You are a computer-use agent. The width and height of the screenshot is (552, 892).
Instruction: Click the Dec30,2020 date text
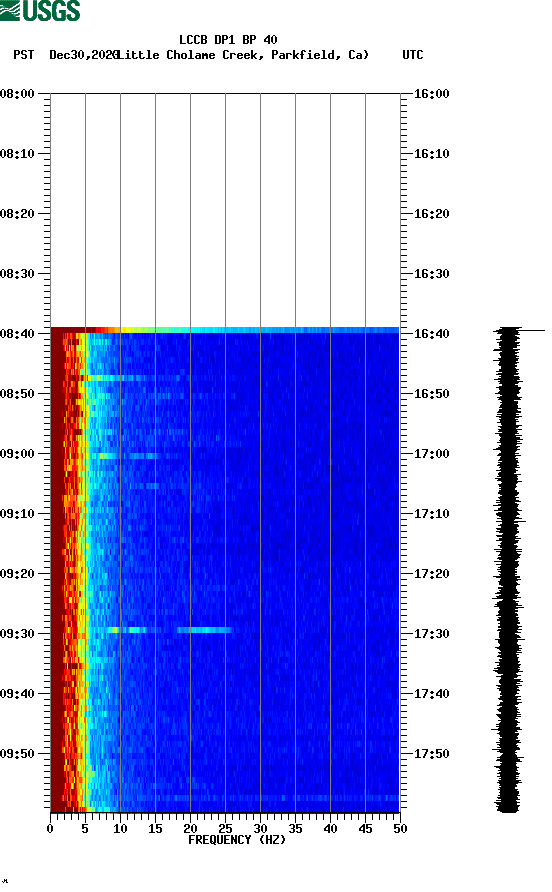pos(84,55)
